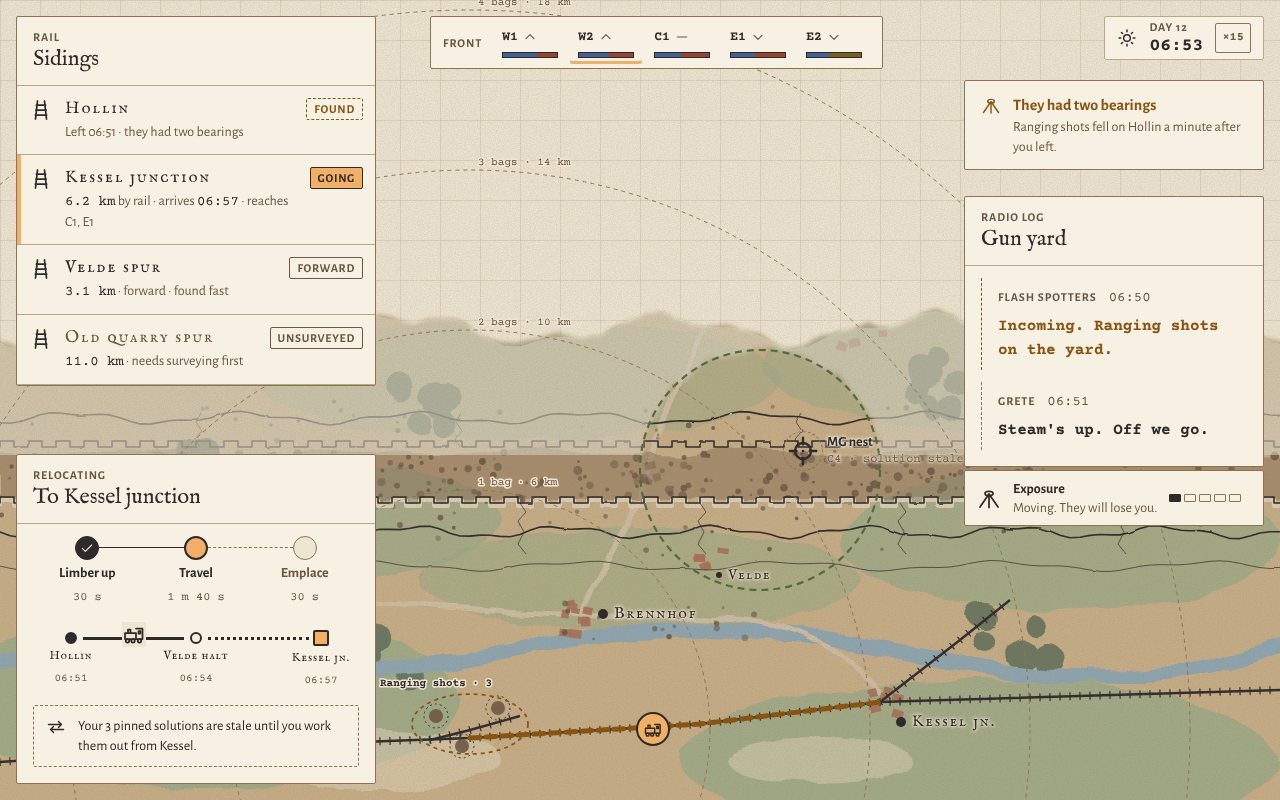Switch to the C1 front sector tab
Screen dimensions: 1280x800
(x=682, y=45)
